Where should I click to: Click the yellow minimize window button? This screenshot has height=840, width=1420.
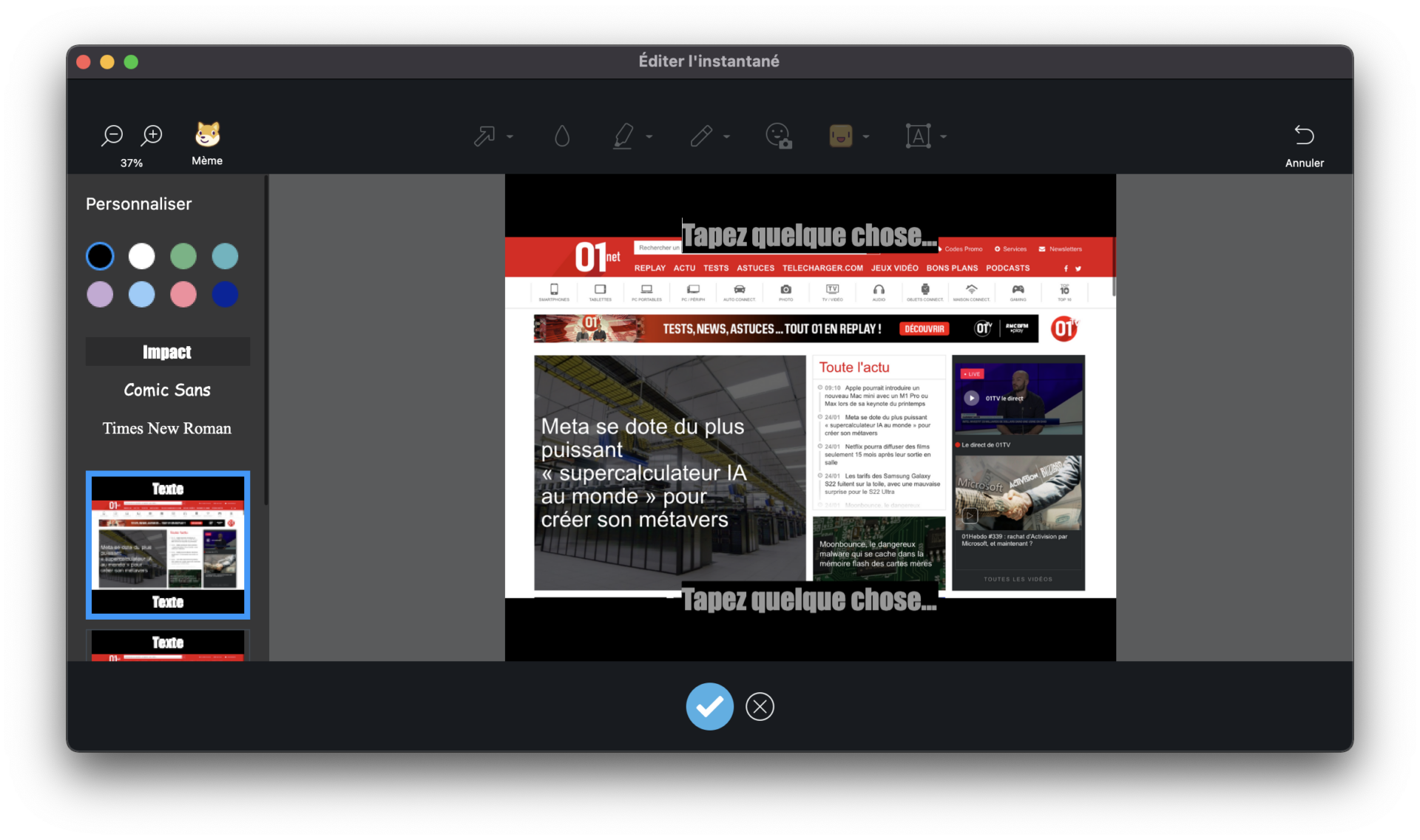click(x=107, y=62)
